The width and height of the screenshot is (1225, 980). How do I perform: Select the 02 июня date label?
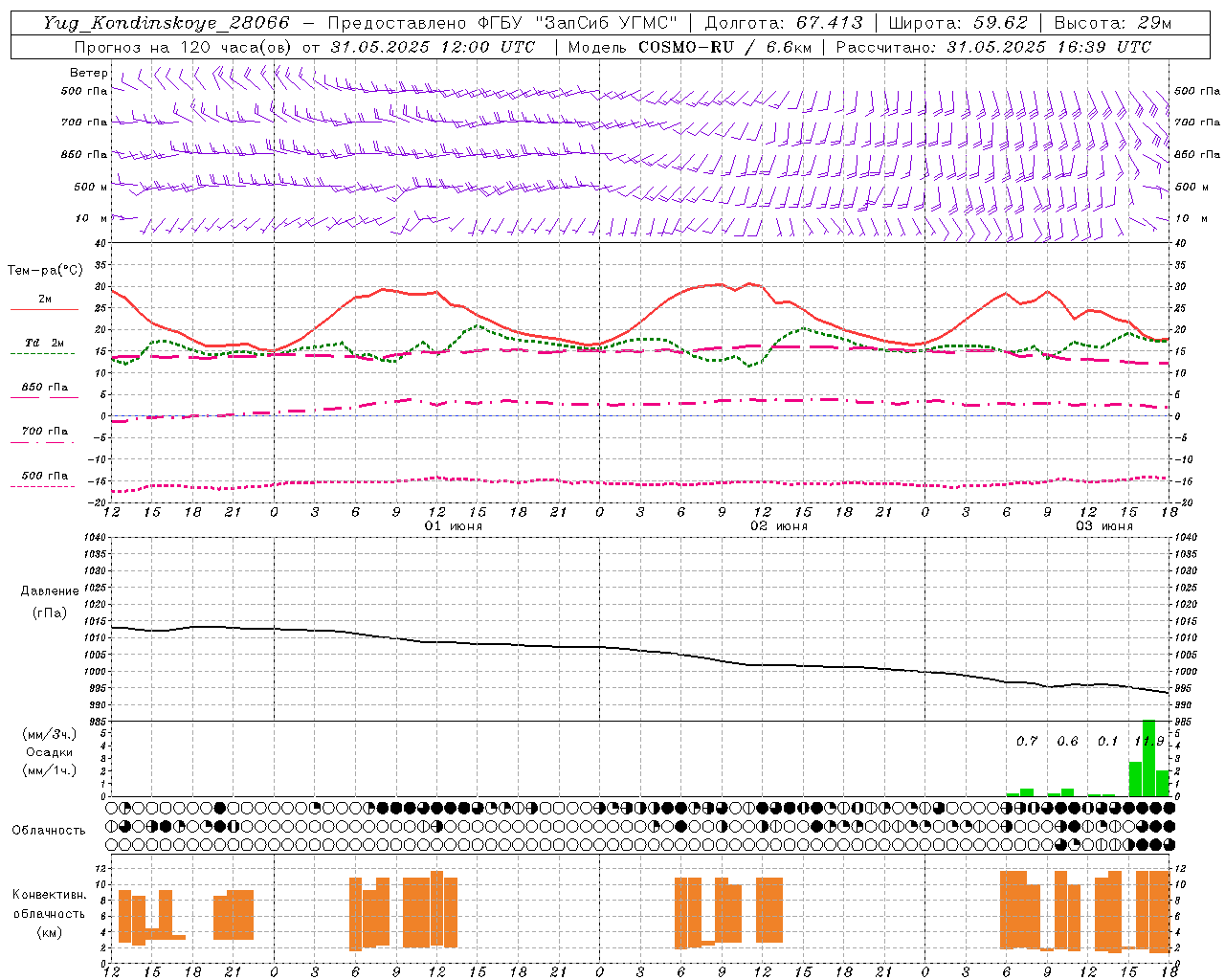click(779, 526)
